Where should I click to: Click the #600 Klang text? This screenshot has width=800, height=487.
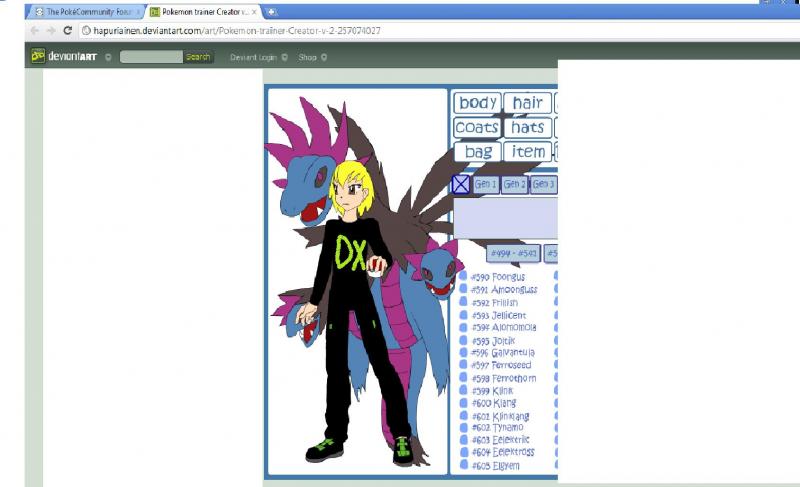coord(494,403)
